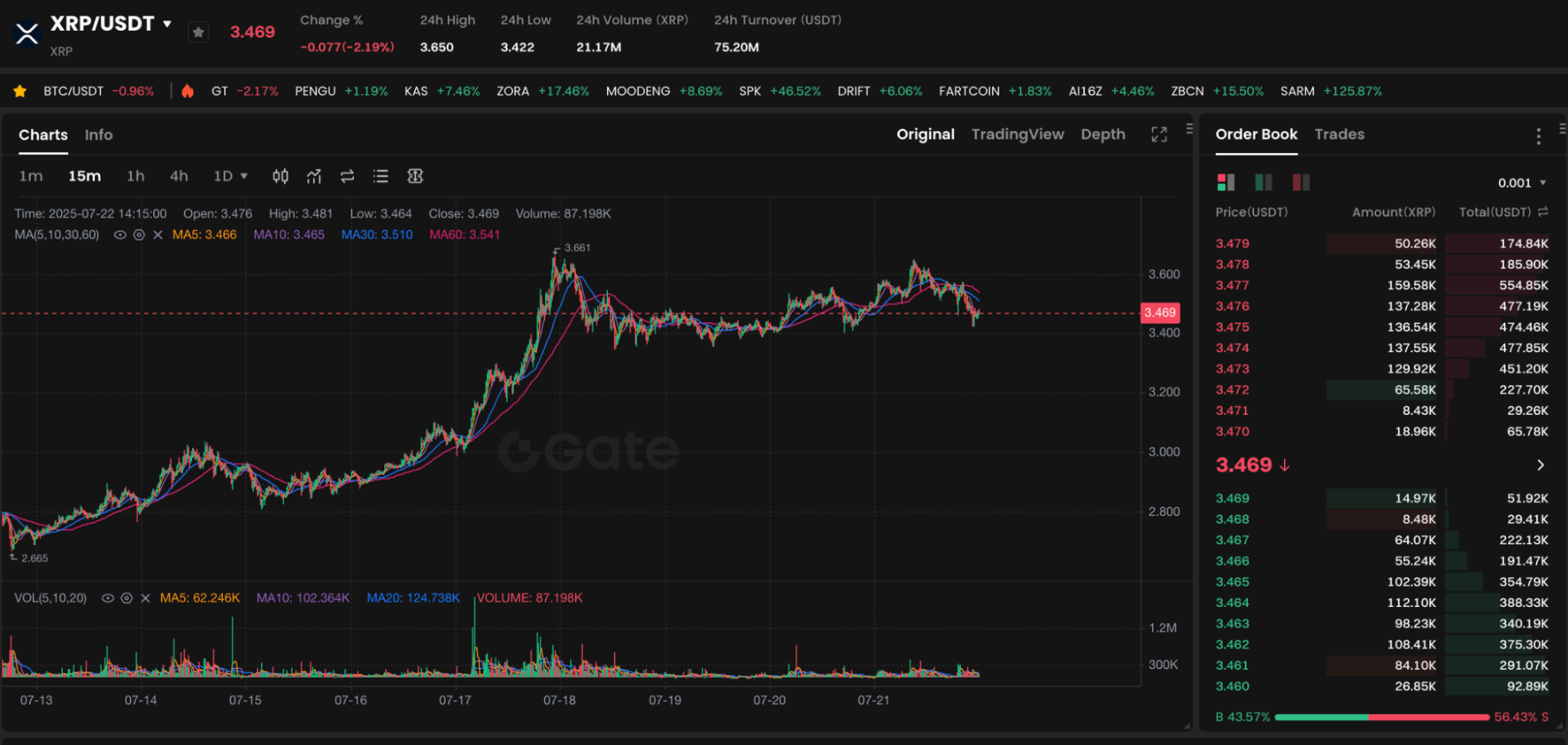
Task: Click the buy/sell ratio bar
Action: (x=1381, y=717)
